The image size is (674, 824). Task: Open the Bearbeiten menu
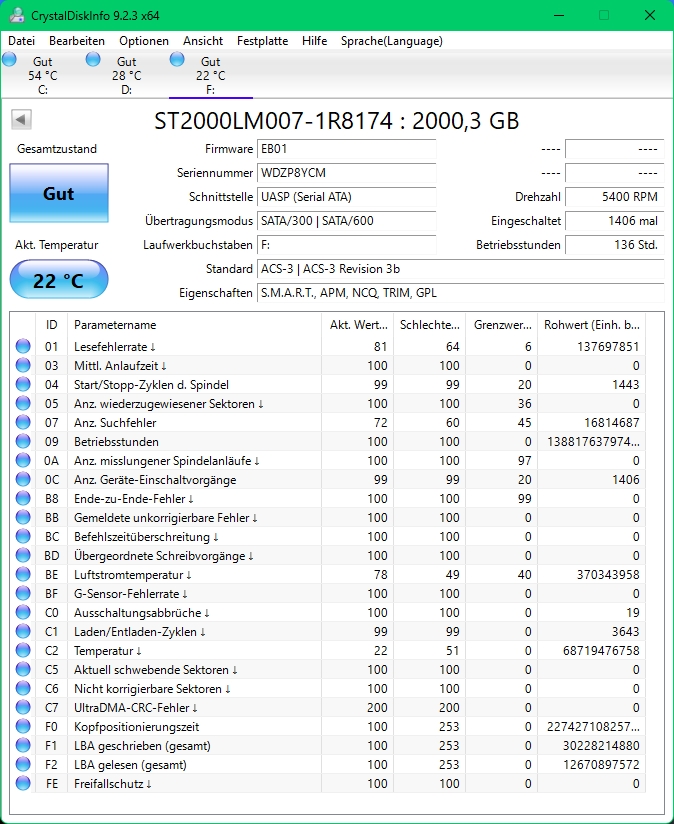point(77,40)
